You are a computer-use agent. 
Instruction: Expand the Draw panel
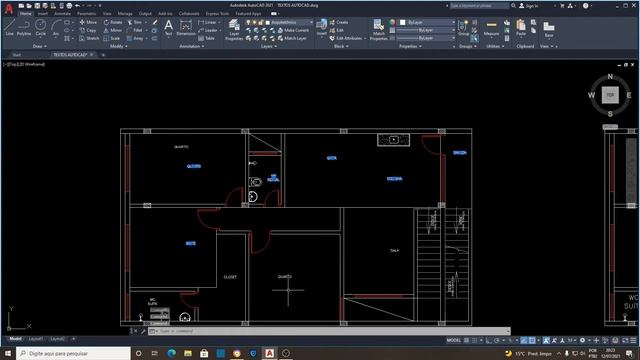click(x=40, y=46)
